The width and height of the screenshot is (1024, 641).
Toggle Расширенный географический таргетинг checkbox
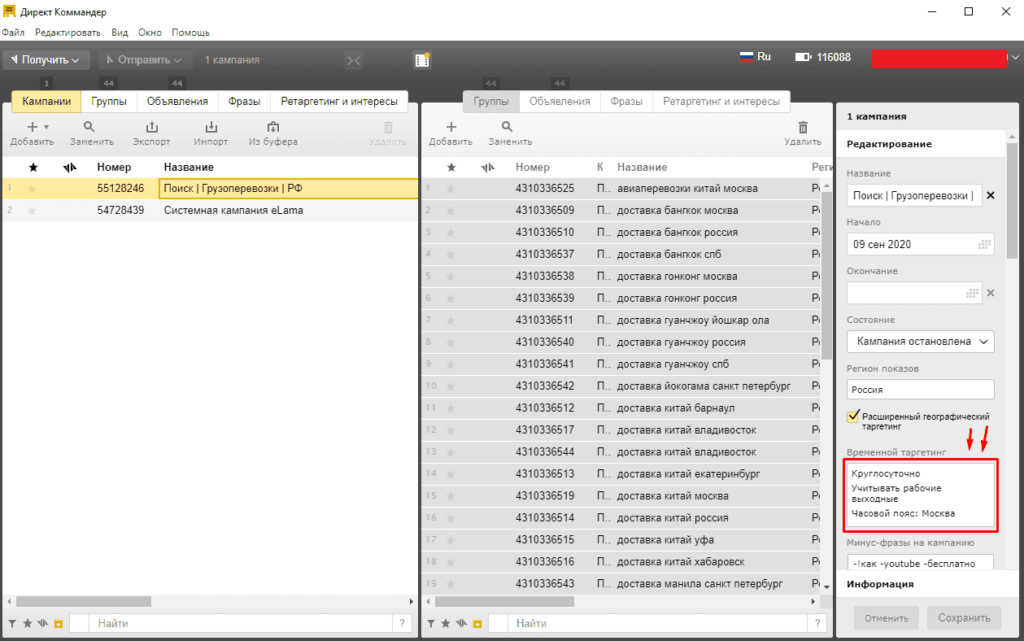pos(853,416)
